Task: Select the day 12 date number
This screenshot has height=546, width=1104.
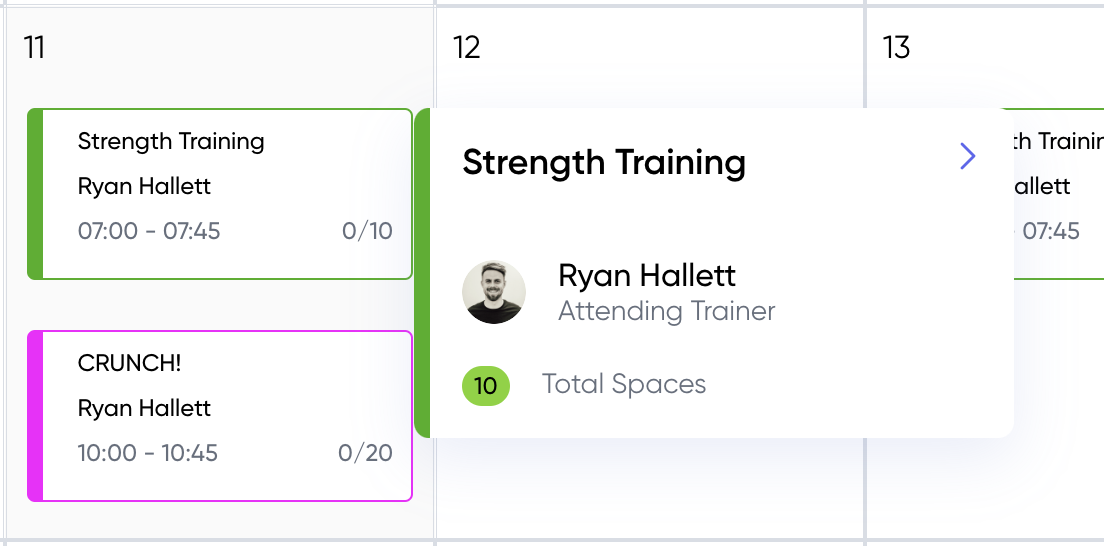Action: [x=466, y=48]
